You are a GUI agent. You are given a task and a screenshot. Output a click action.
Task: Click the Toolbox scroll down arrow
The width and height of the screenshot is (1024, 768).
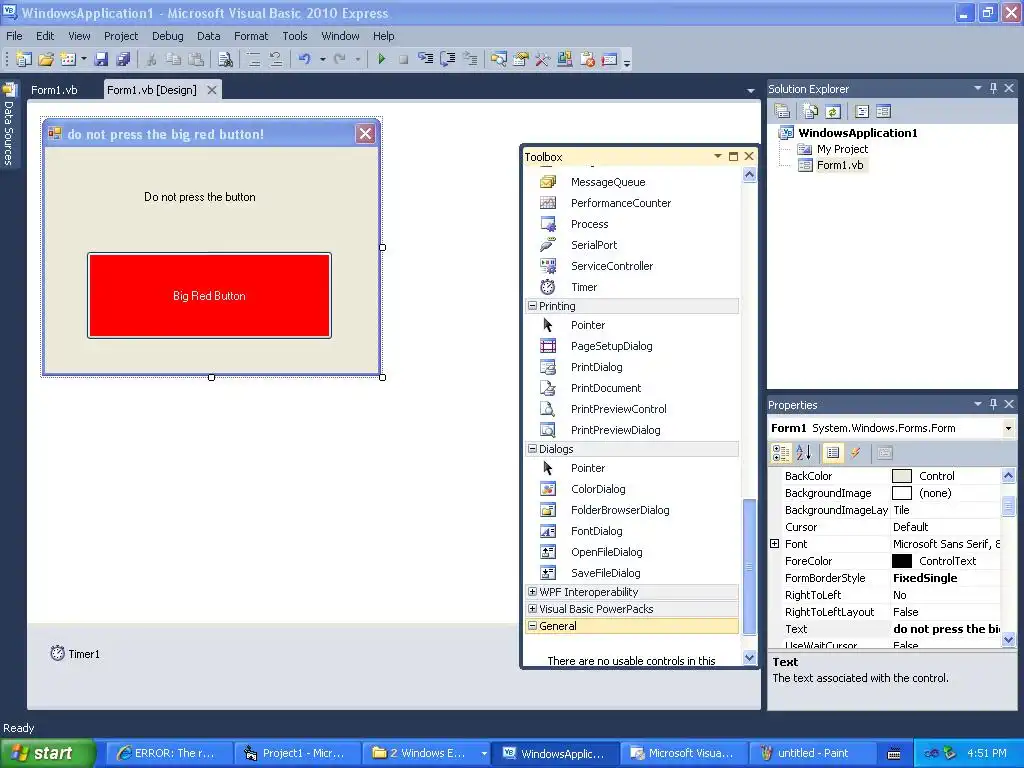[x=750, y=658]
